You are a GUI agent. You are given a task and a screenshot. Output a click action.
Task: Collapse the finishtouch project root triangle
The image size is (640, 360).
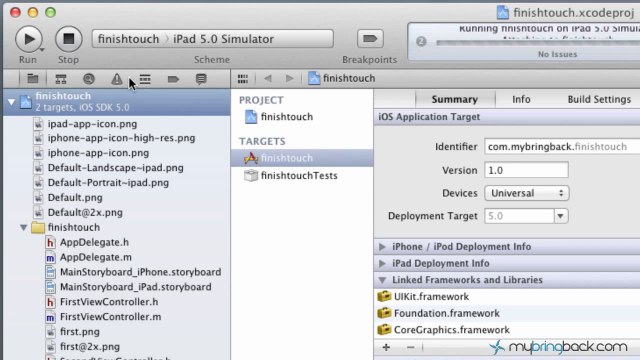[x=11, y=102]
